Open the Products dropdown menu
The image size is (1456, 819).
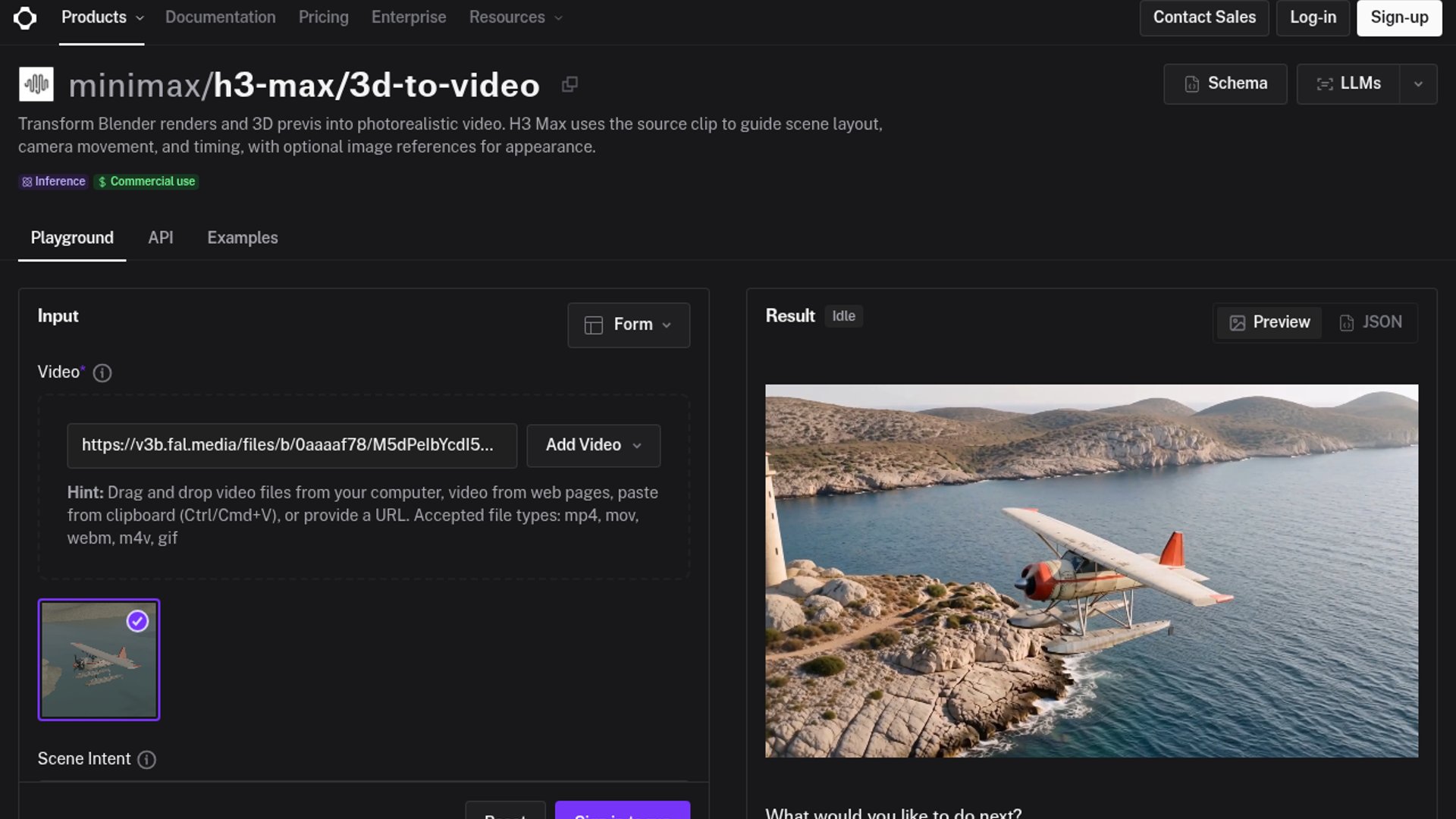[102, 17]
